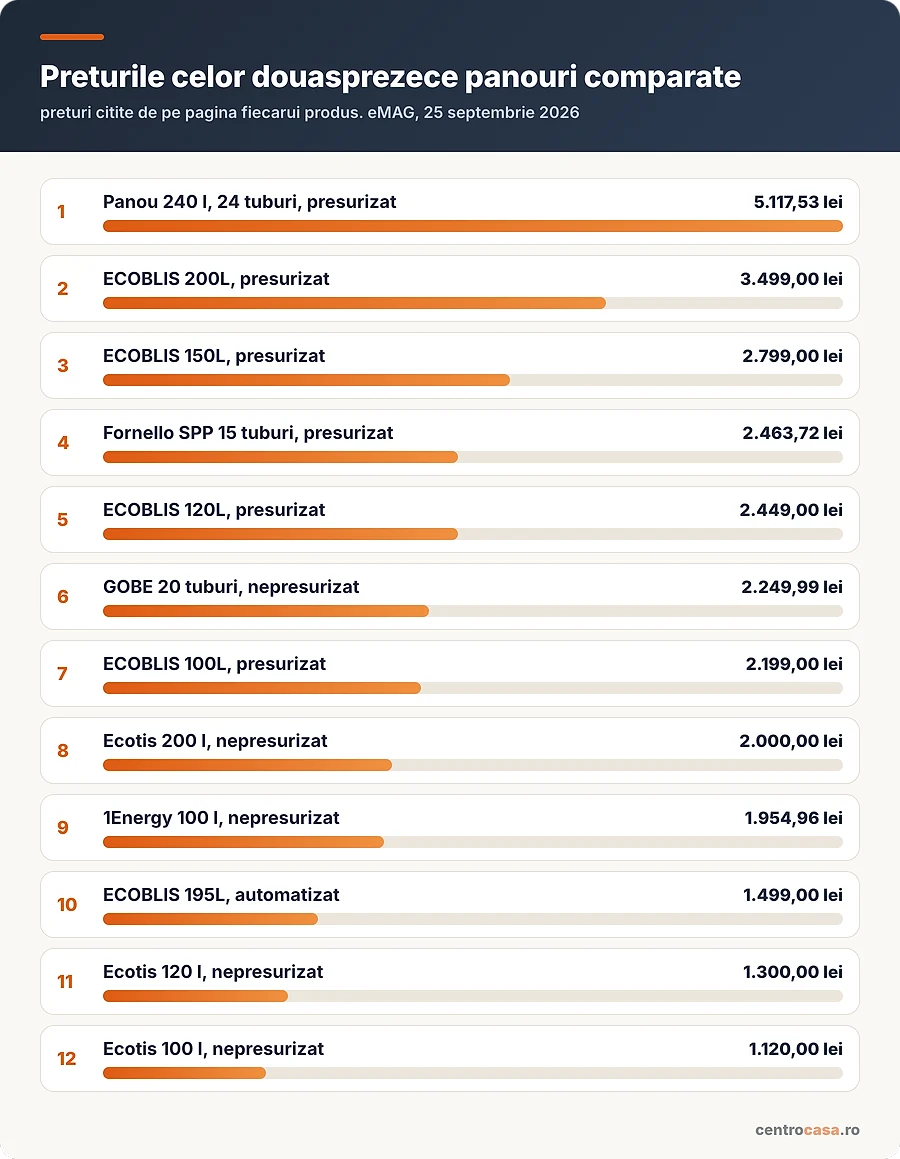Visit the centrocasa.ro footer link

tap(807, 1129)
